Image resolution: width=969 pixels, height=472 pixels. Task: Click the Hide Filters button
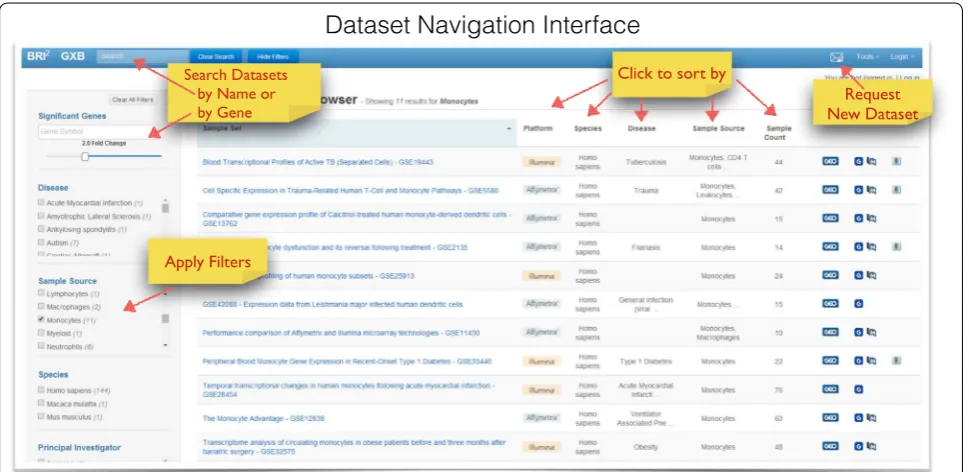273,57
